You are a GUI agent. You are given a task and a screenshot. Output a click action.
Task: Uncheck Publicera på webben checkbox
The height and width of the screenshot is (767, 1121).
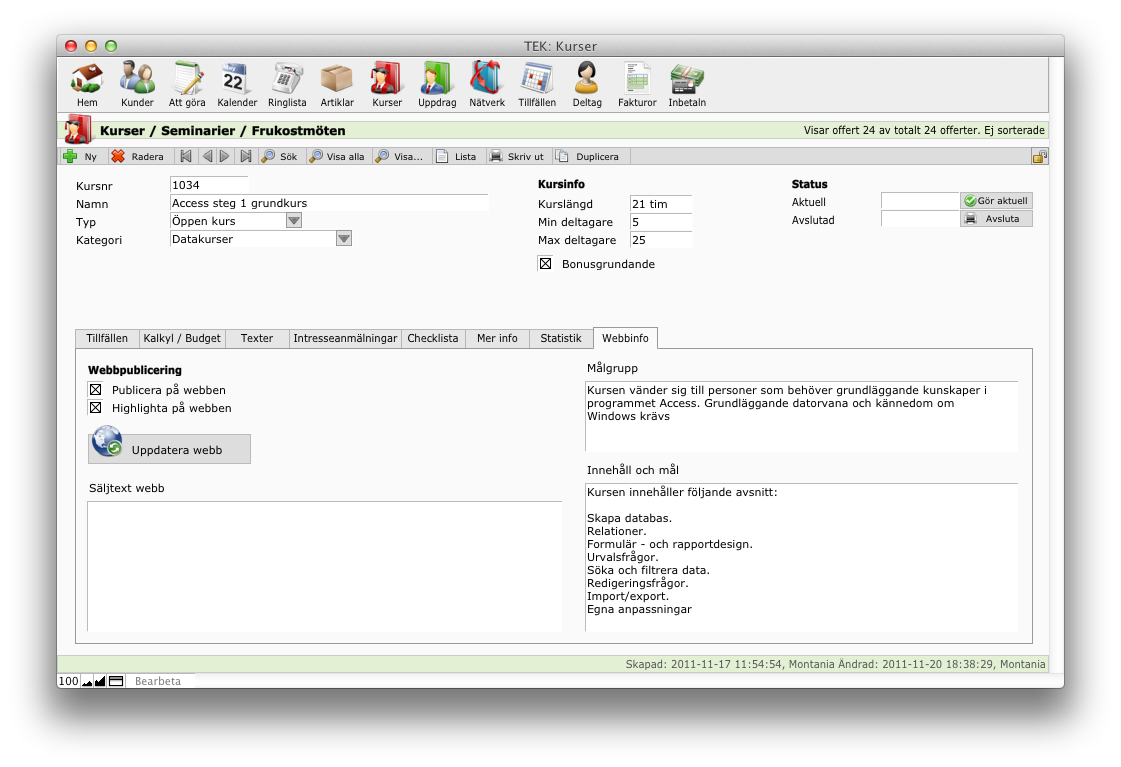pos(97,390)
